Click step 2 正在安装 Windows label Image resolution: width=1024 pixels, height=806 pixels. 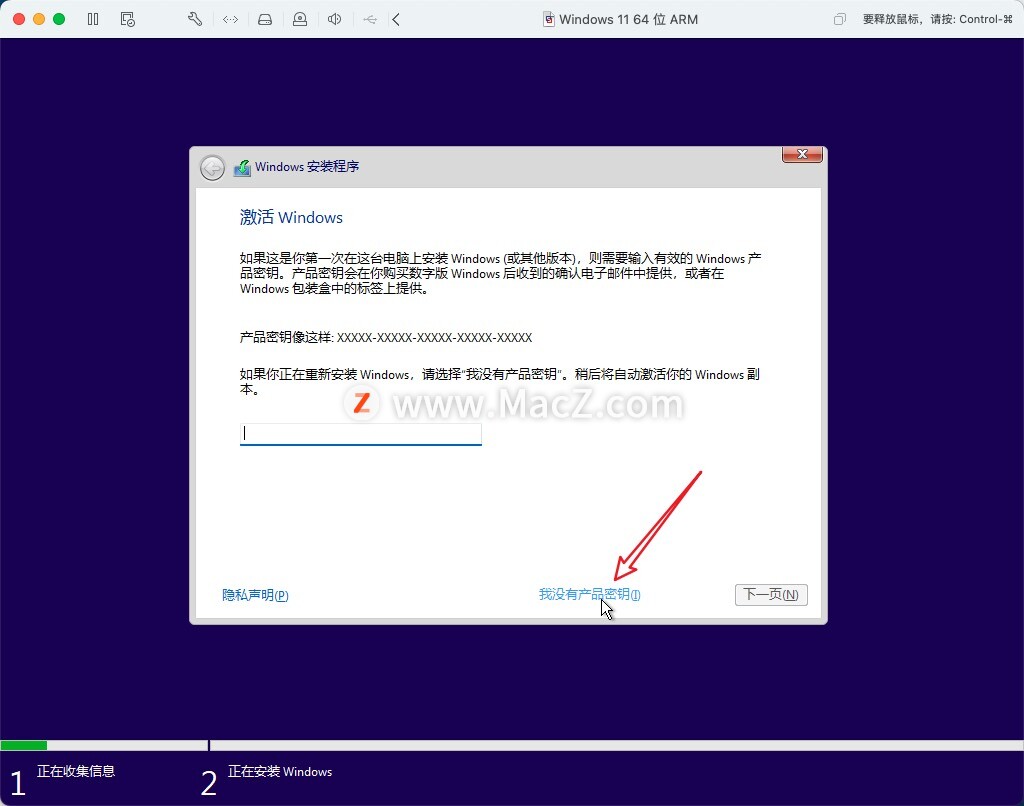[x=280, y=771]
